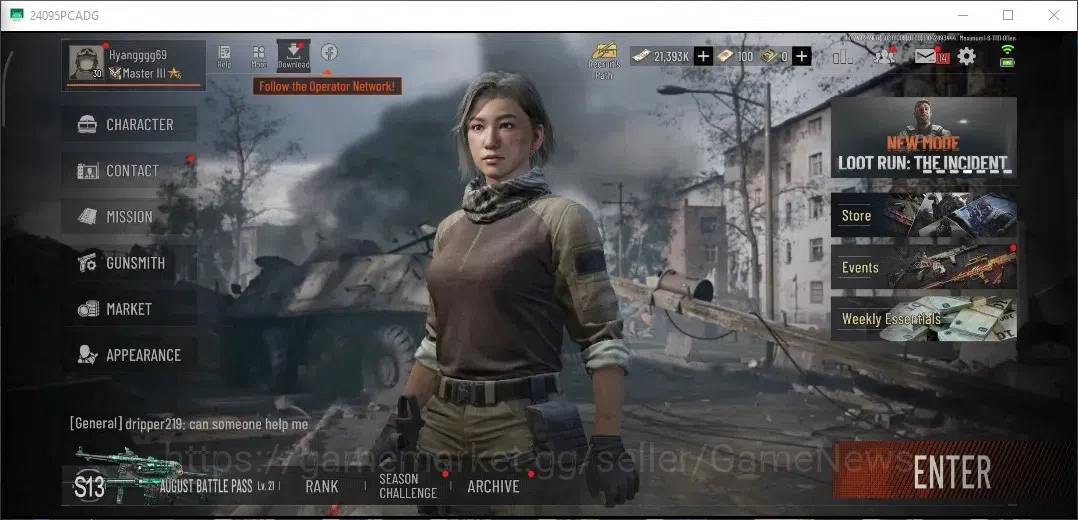Open the leaderboard bars icon
1078x520 pixels.
(842, 56)
